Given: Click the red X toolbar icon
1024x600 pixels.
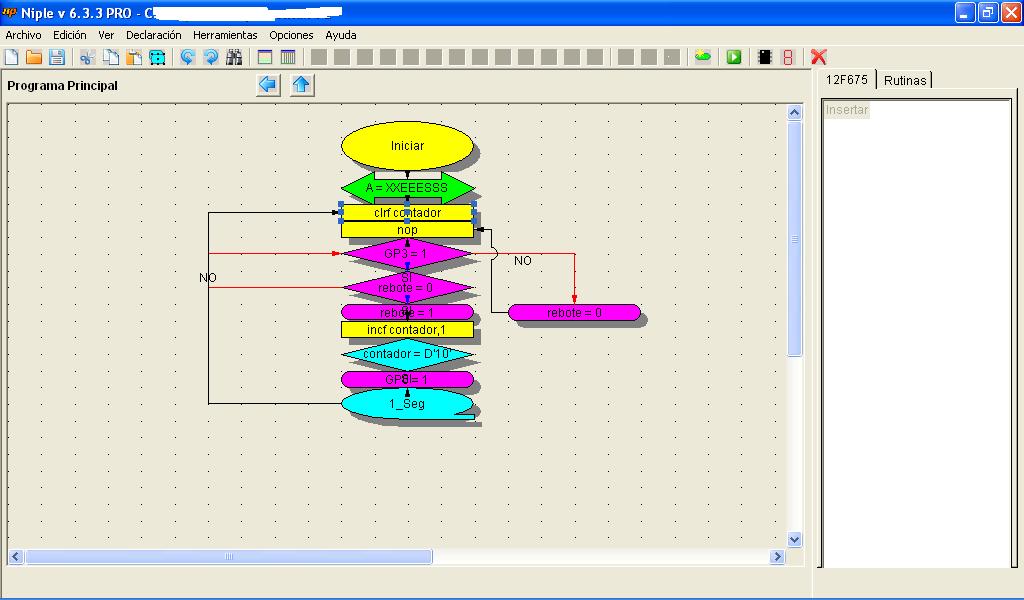Looking at the screenshot, I should pyautogui.click(x=818, y=57).
